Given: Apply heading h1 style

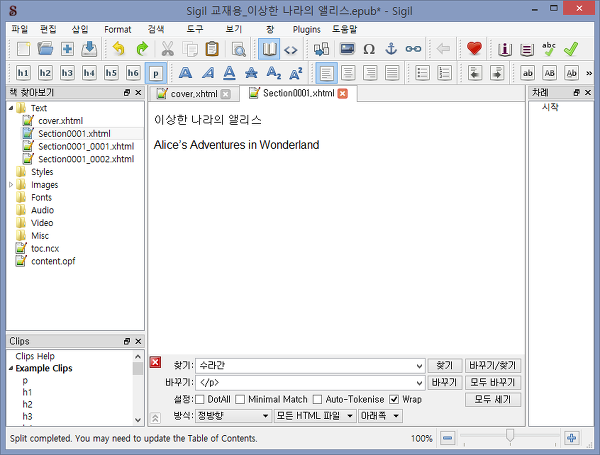Looking at the screenshot, I should [23, 73].
